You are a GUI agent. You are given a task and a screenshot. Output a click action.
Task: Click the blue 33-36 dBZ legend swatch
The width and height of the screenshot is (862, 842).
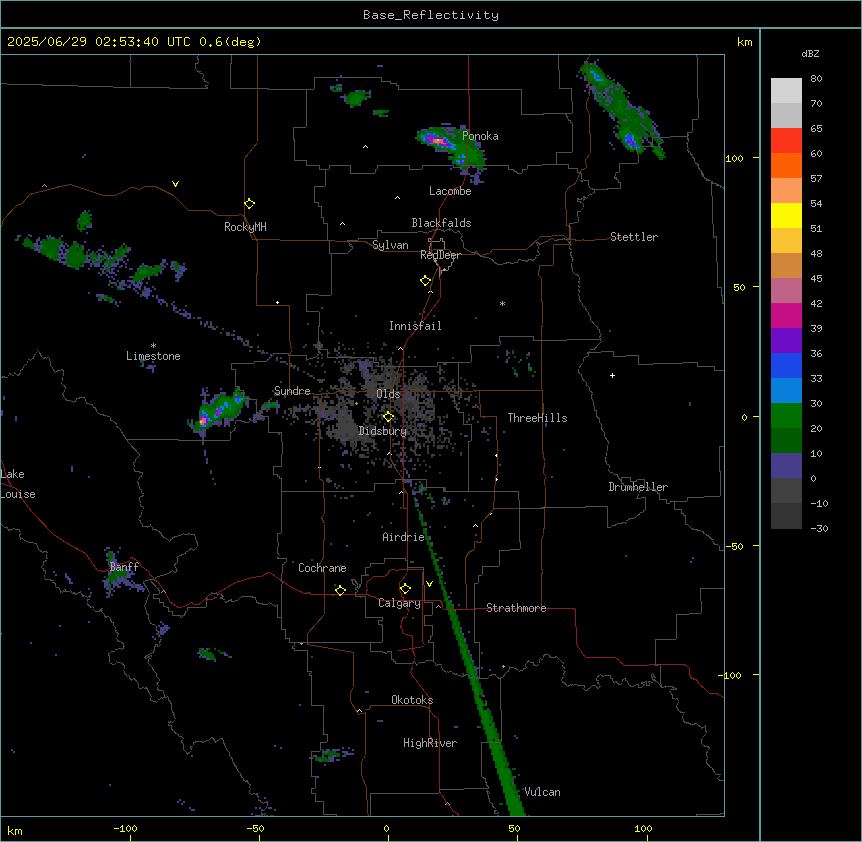tap(786, 365)
